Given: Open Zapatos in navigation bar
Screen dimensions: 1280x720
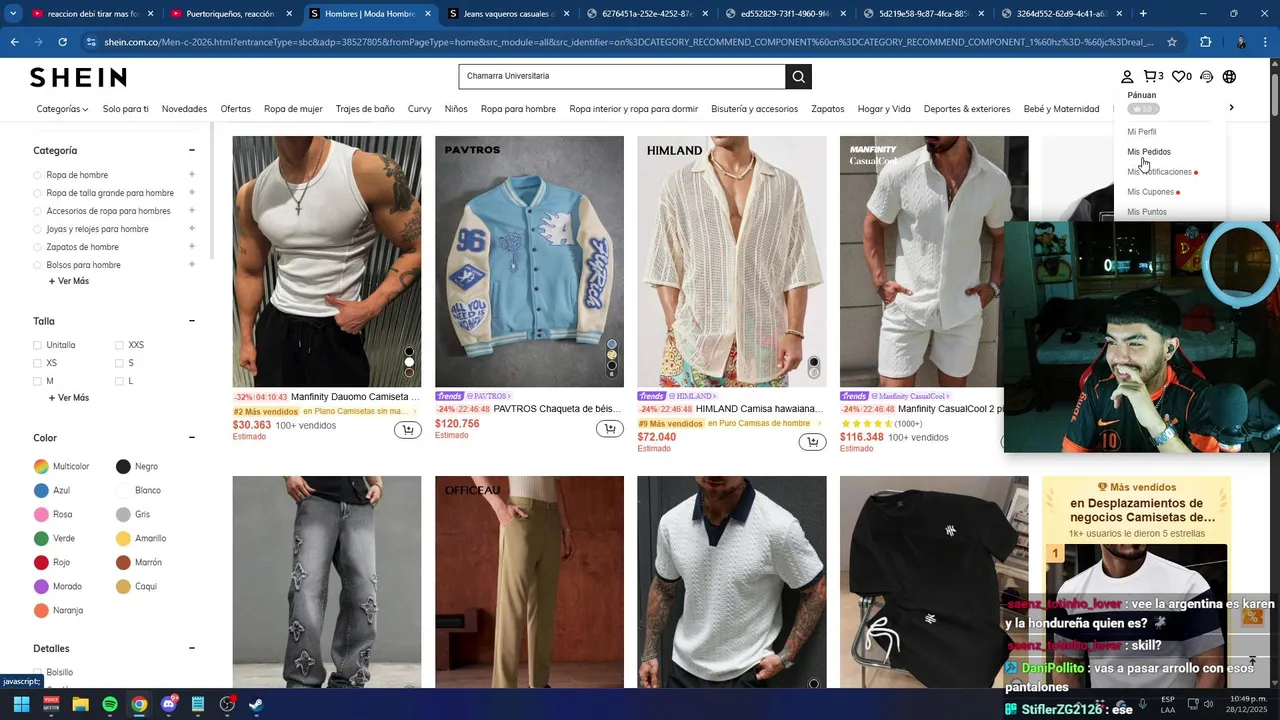Looking at the screenshot, I should pyautogui.click(x=828, y=109).
